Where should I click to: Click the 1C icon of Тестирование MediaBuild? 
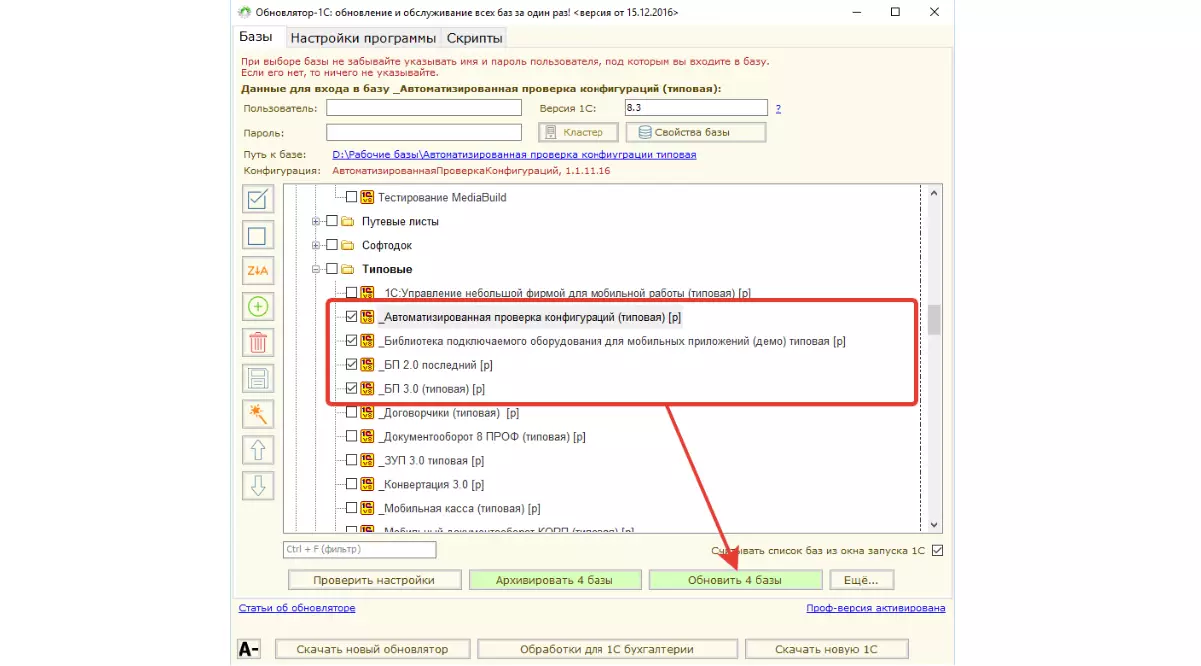click(x=367, y=198)
